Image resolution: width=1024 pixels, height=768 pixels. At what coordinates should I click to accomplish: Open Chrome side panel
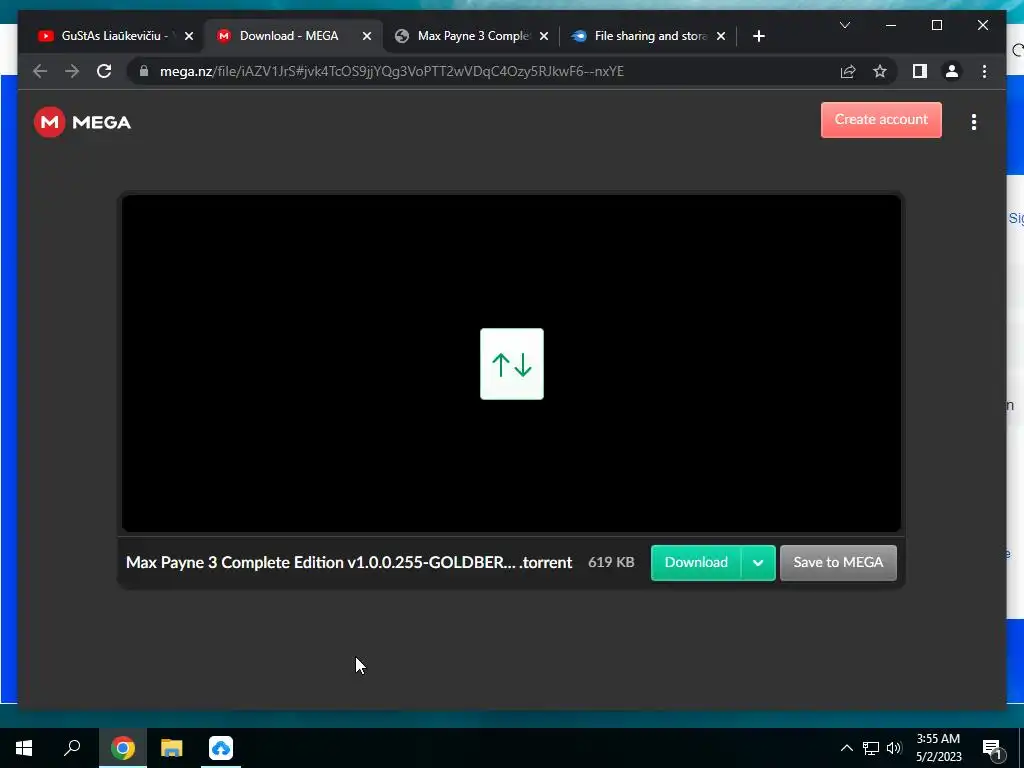pos(920,71)
